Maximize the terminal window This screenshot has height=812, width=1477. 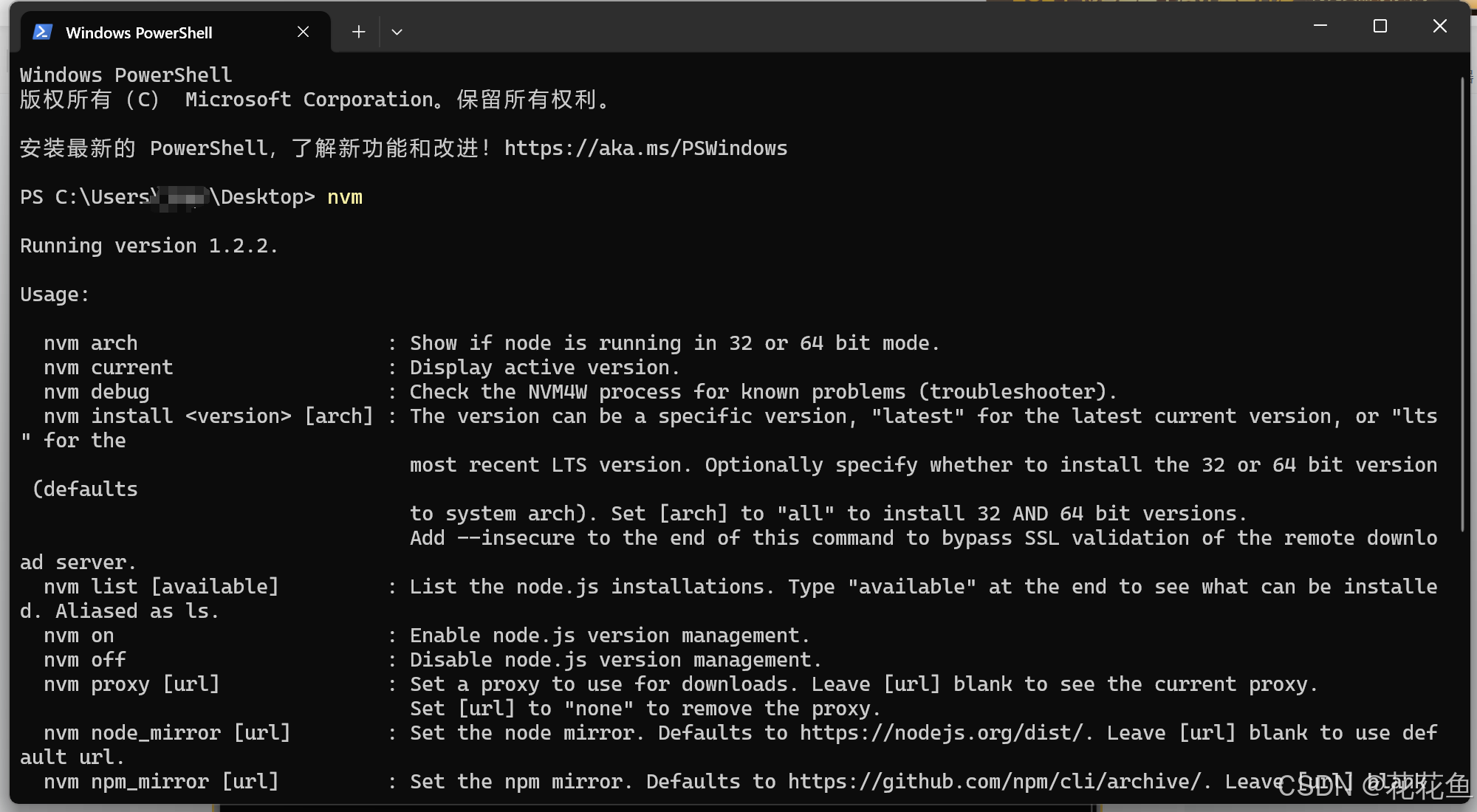coord(1380,26)
